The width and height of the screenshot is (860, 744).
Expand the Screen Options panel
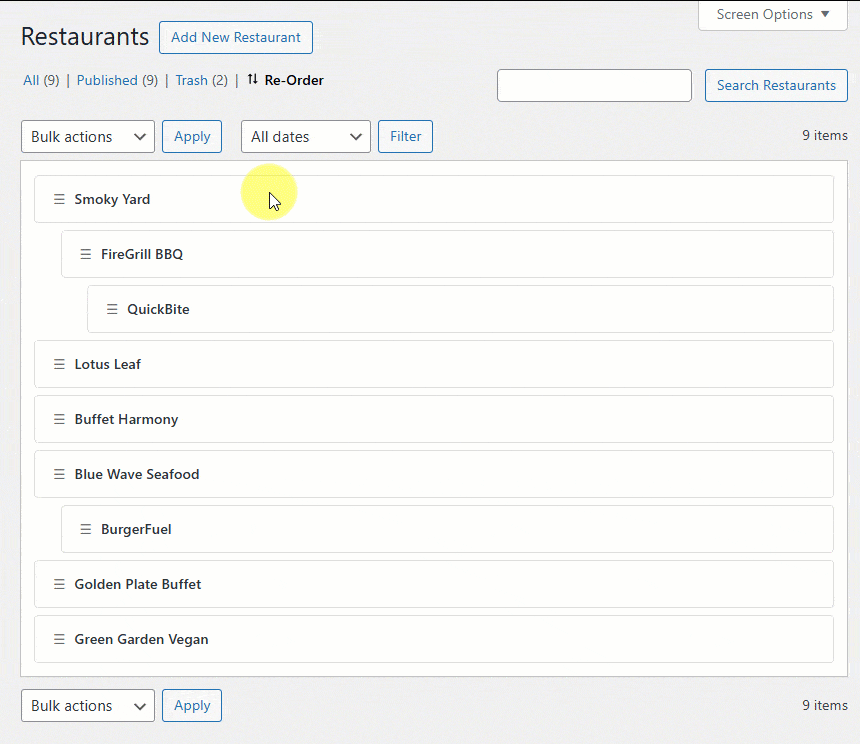pos(773,15)
